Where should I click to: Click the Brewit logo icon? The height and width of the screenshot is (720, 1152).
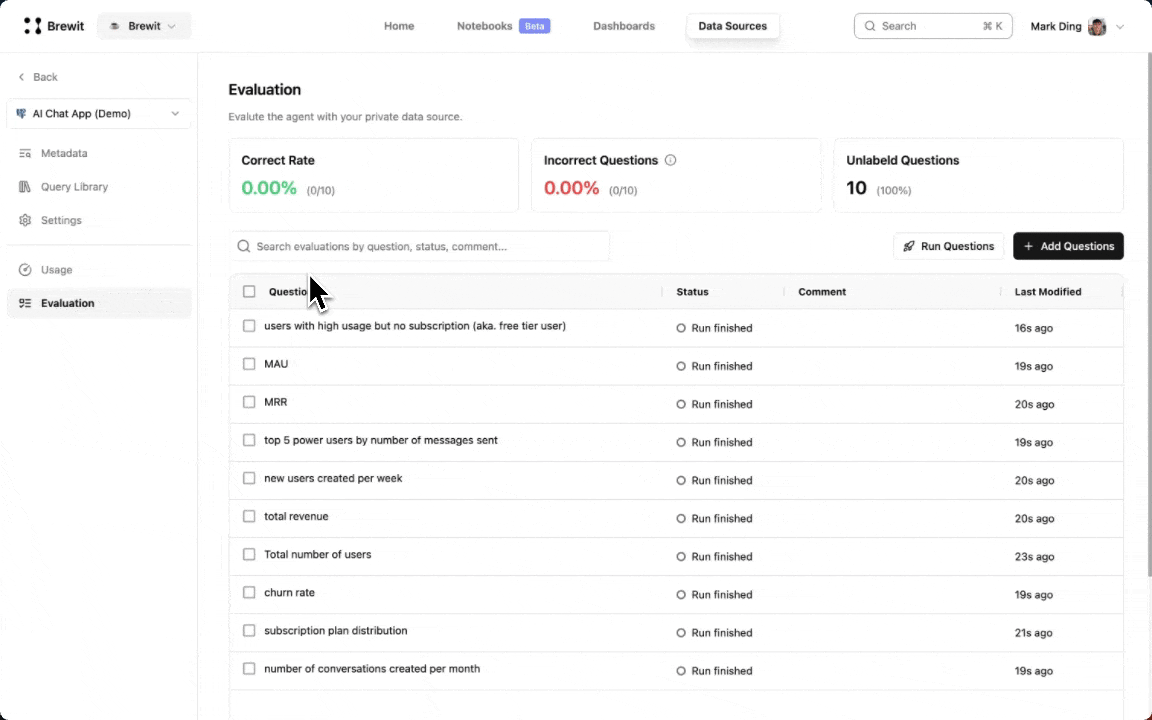[33, 26]
